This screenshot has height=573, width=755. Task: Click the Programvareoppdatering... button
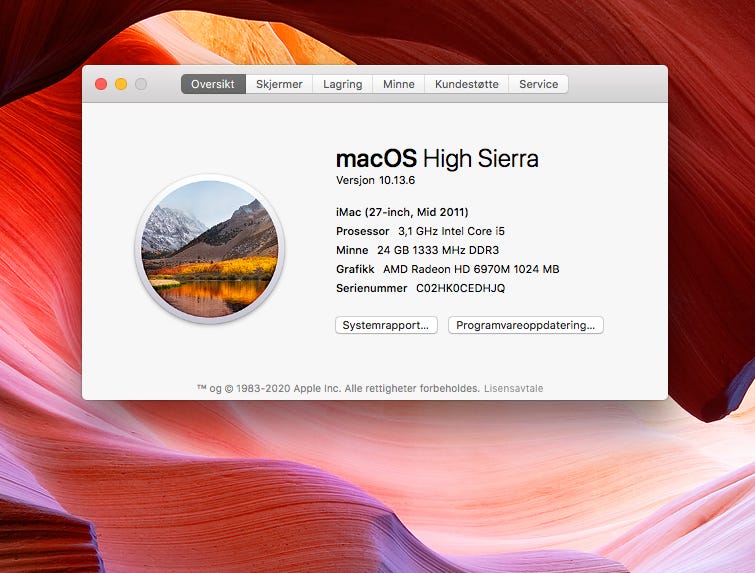pos(526,325)
